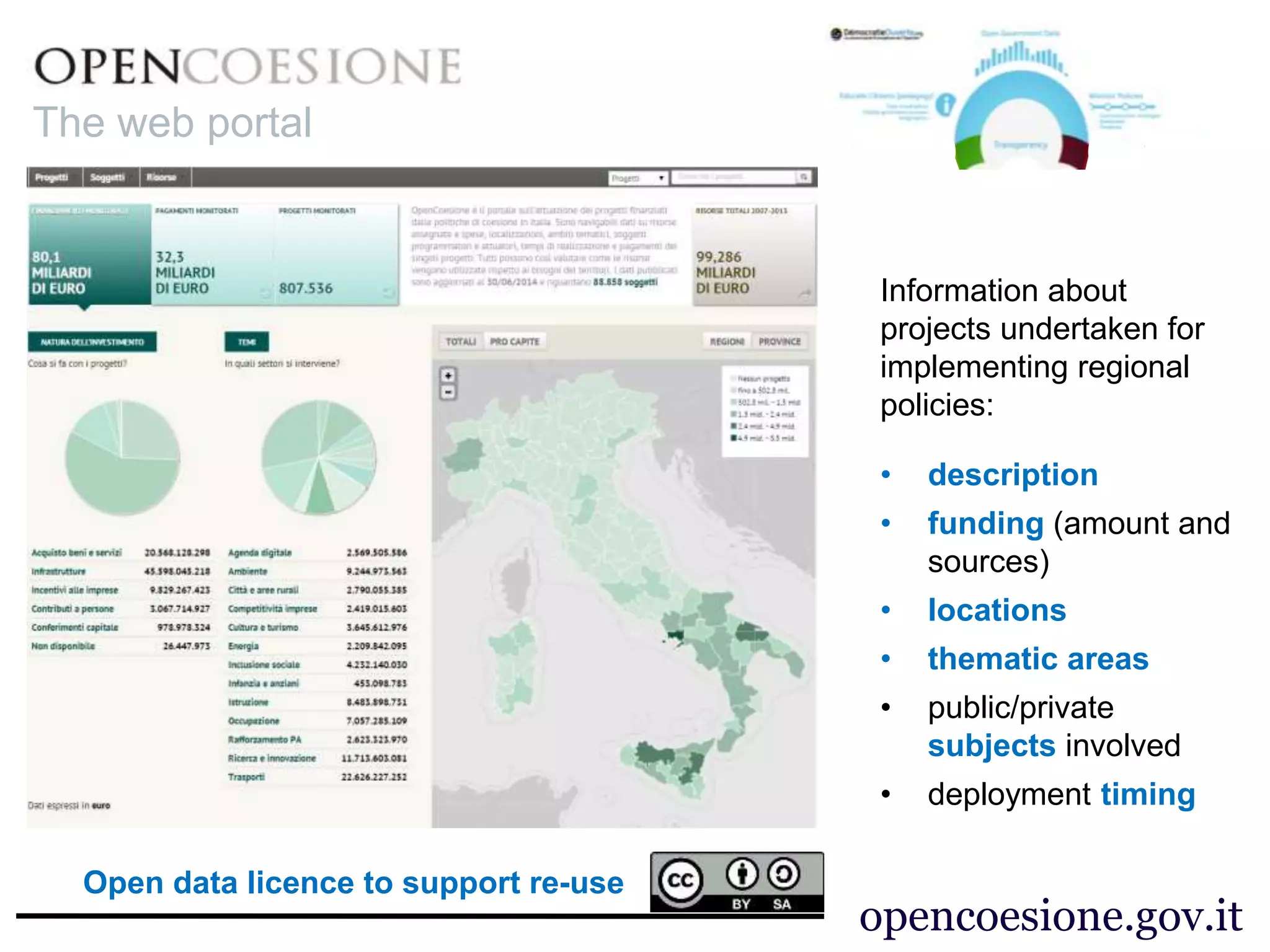
Task: Click the Creative Commons CC icon
Action: (680, 881)
